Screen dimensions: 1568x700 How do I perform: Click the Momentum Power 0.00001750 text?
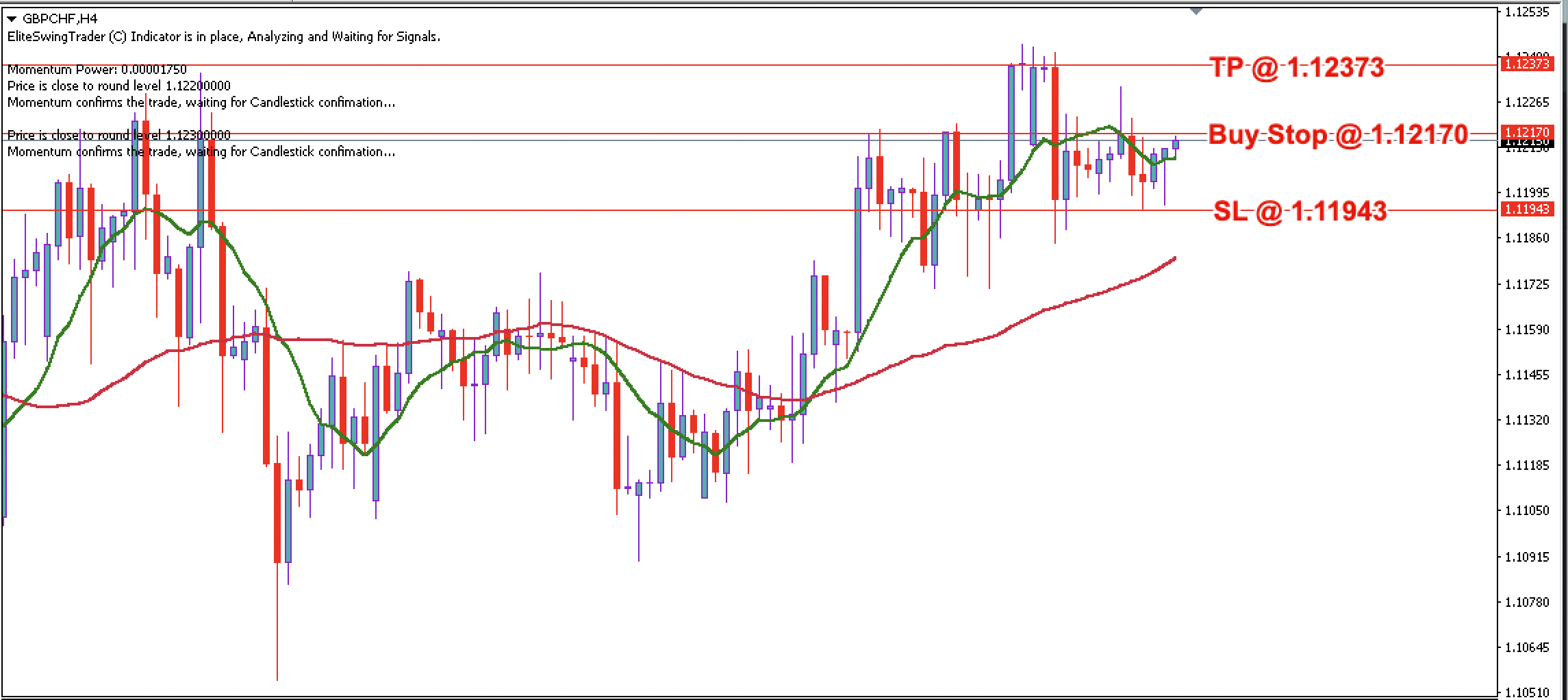[x=96, y=70]
